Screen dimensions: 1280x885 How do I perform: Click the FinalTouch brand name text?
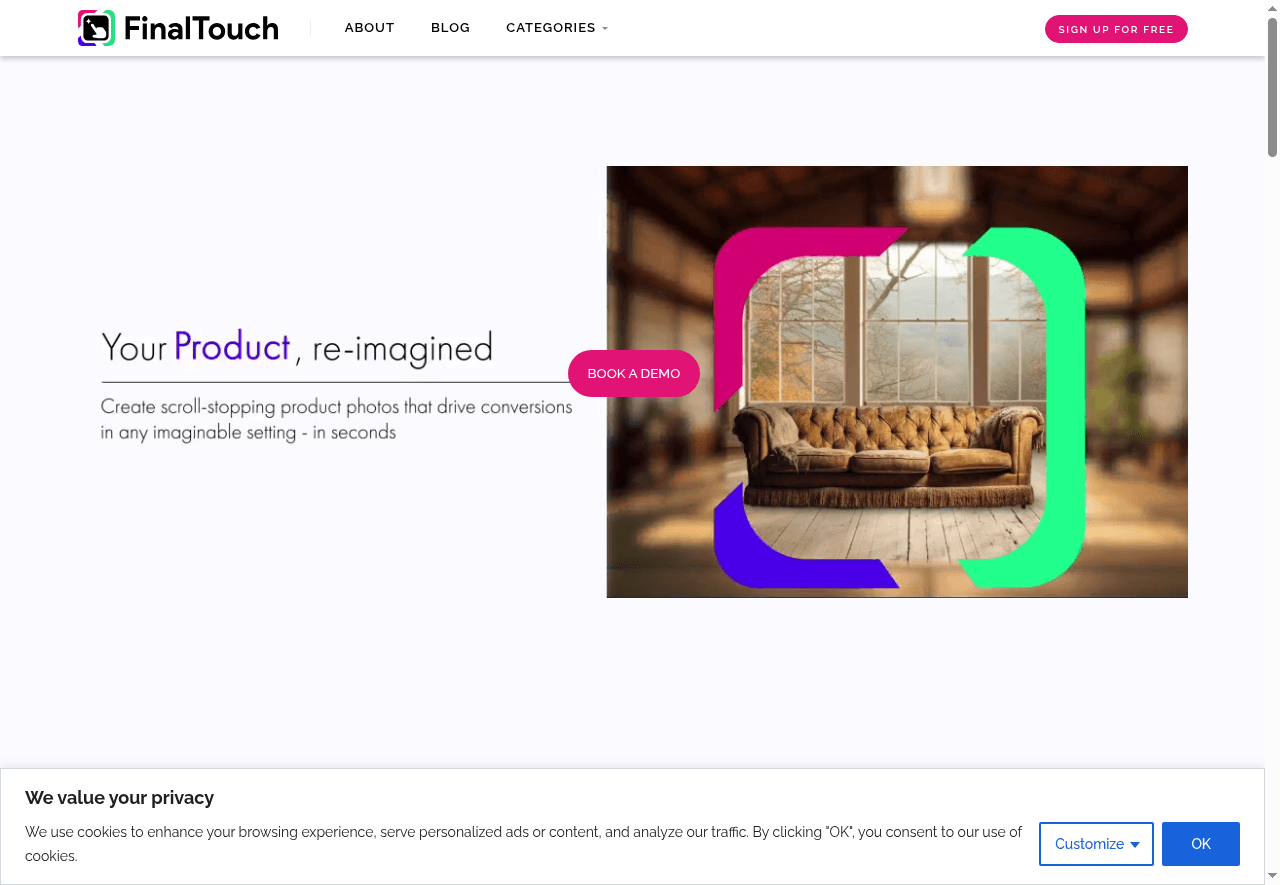(x=201, y=29)
